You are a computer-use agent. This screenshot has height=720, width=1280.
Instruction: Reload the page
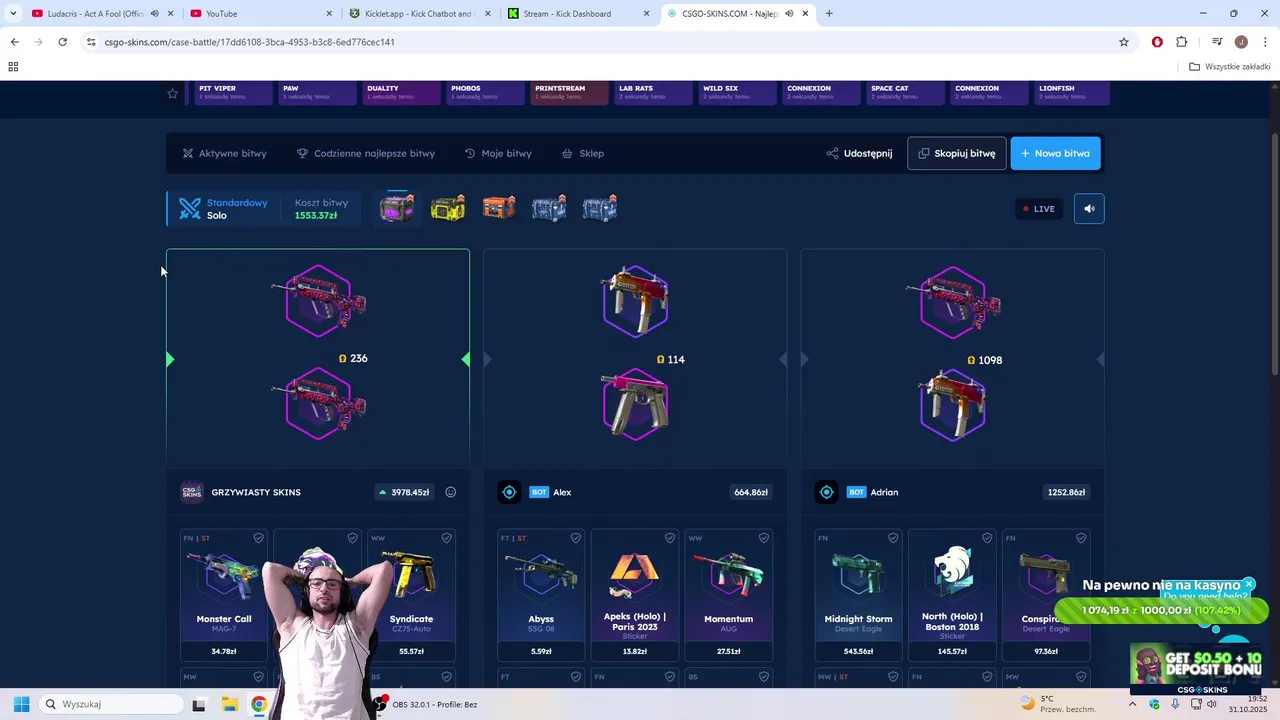[62, 42]
